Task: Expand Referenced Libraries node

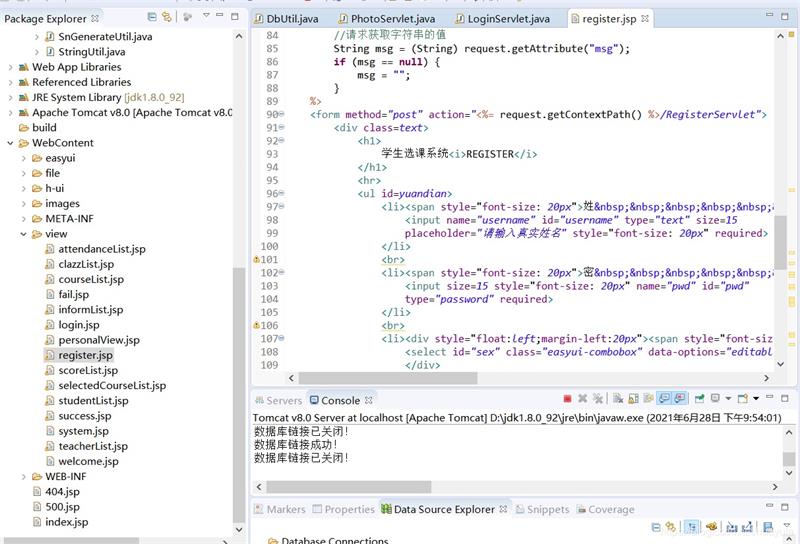Action: pyautogui.click(x=10, y=82)
